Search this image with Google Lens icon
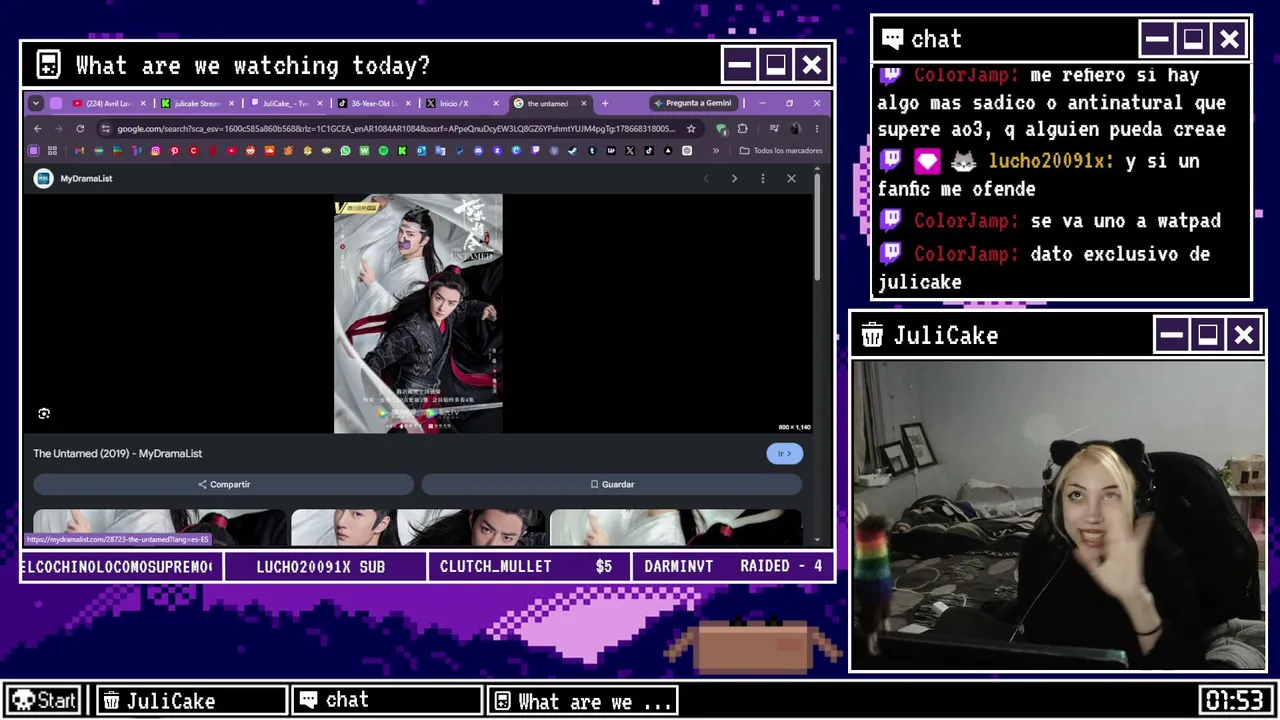The width and height of the screenshot is (1280, 720). [x=44, y=413]
